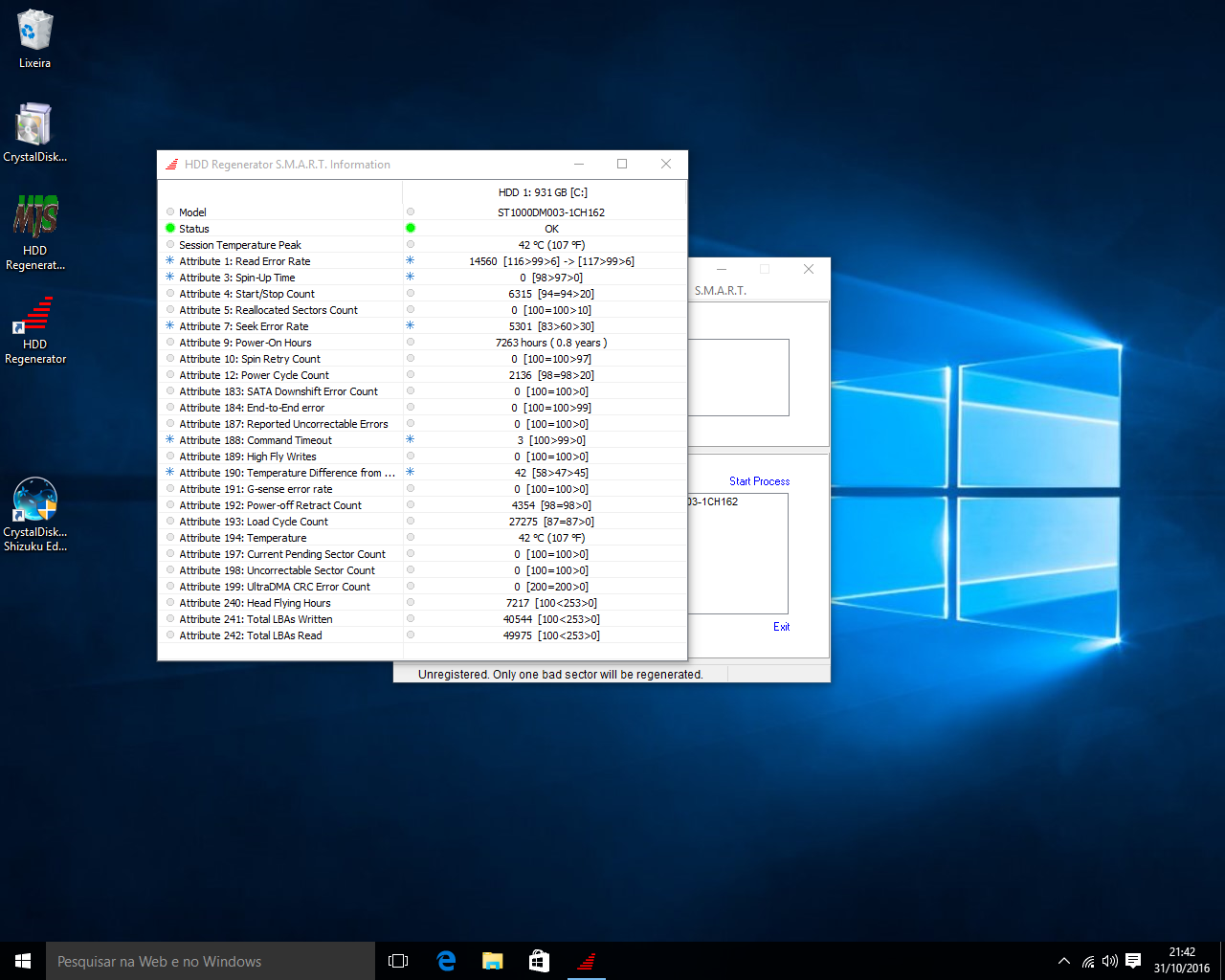Click model value ST1000DM003-1CH162

(551, 212)
